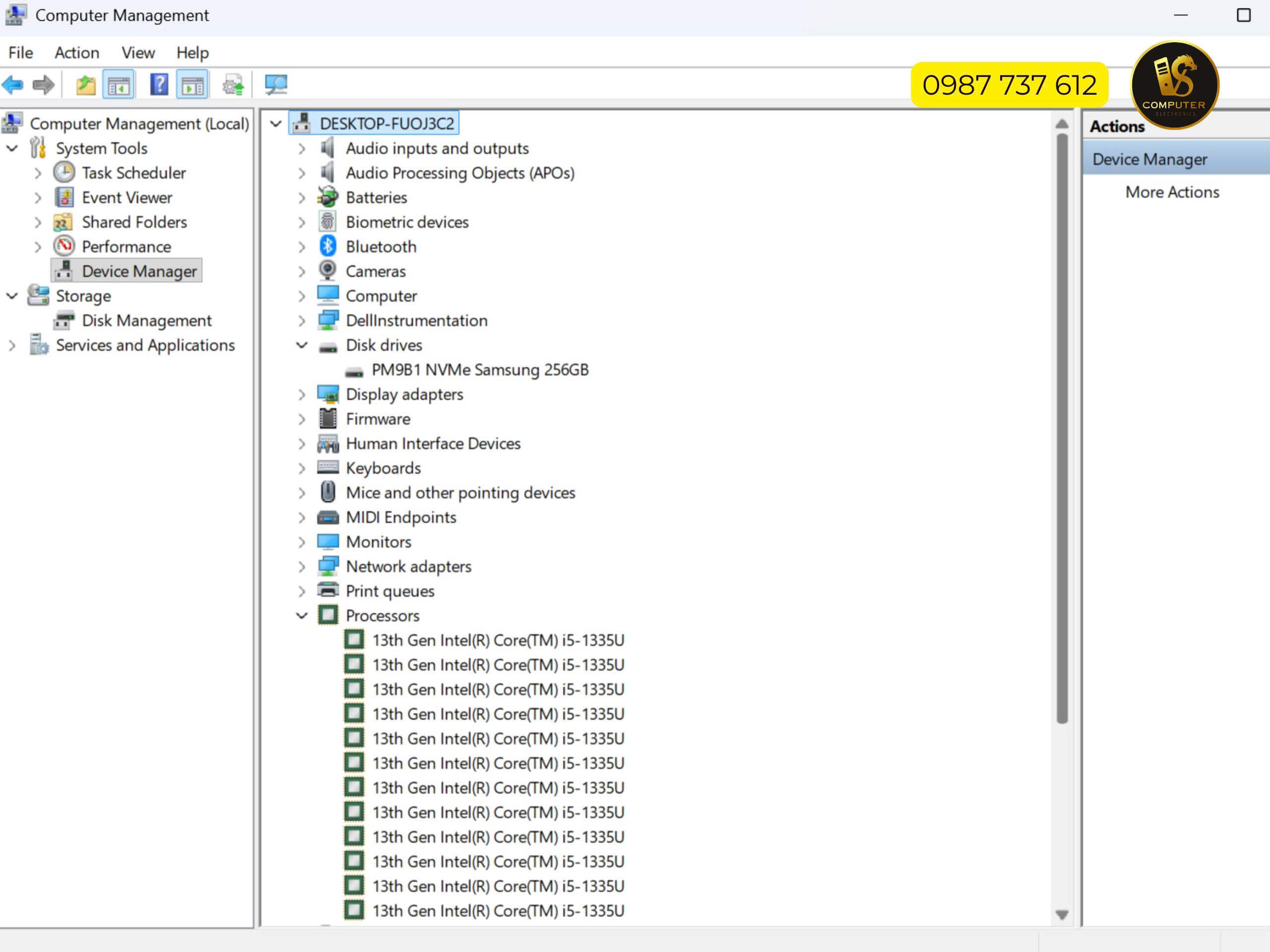Viewport: 1270px width, 952px height.
Task: Click the Event Viewer icon
Action: [63, 197]
